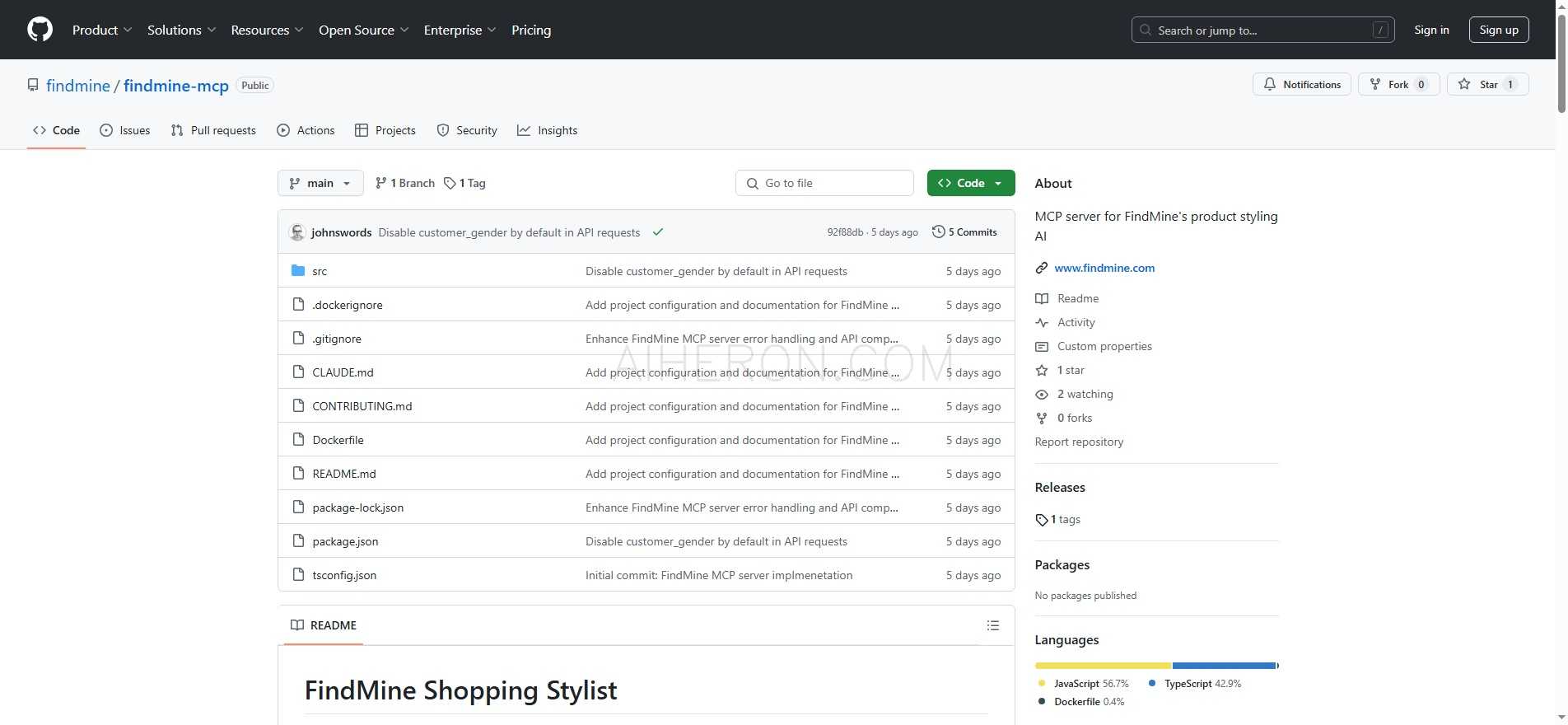The width and height of the screenshot is (1568, 725).
Task: Open the package.json file
Action: click(x=345, y=541)
